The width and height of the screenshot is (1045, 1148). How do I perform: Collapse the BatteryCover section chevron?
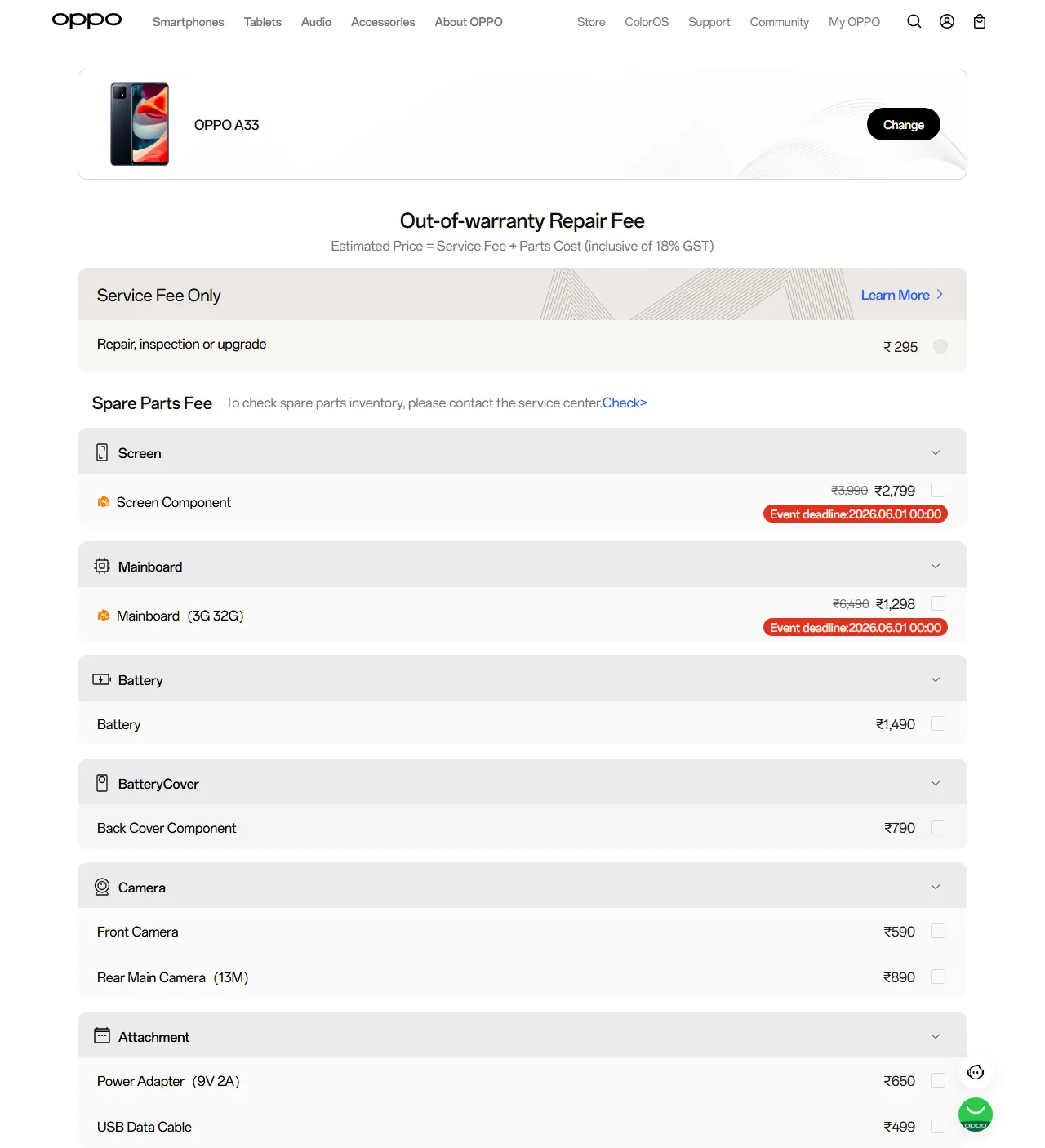coord(936,783)
